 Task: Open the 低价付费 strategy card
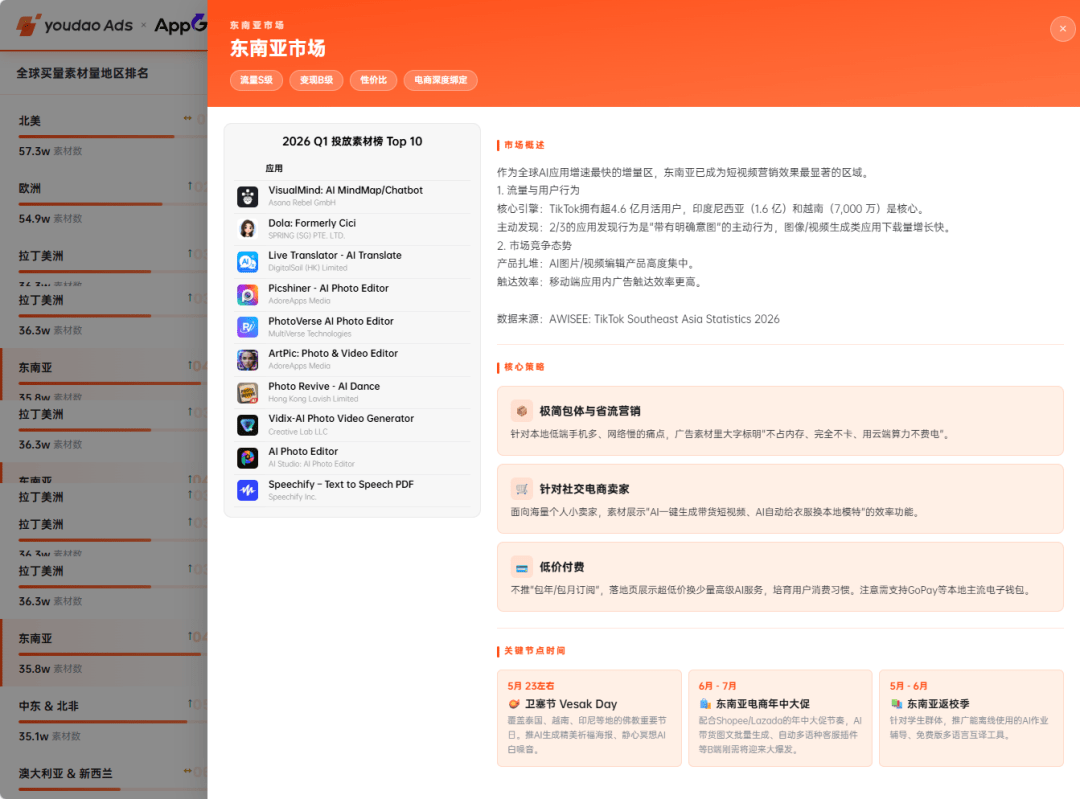(x=780, y=577)
